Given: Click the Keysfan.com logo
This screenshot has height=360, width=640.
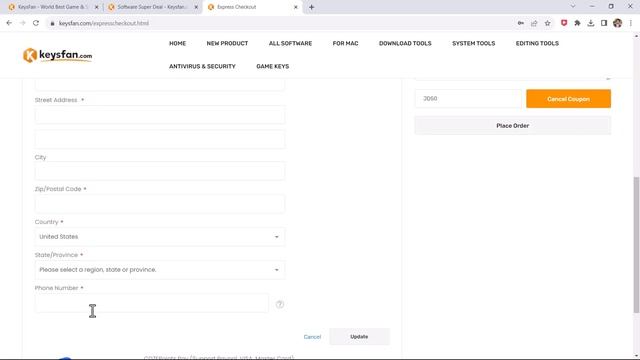Looking at the screenshot, I should pos(58,55).
